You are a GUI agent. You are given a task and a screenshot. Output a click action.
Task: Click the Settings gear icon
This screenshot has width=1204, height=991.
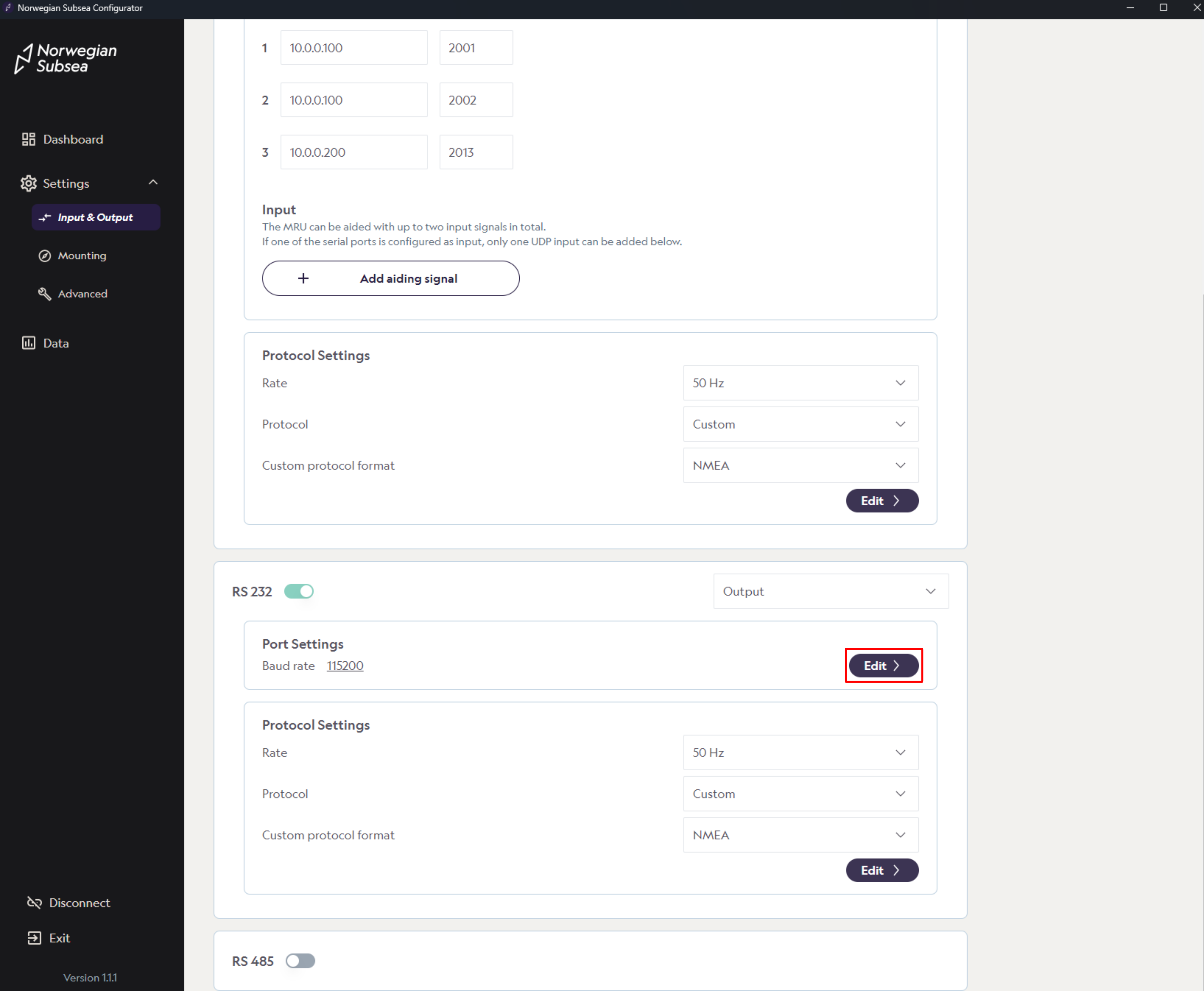[x=28, y=183]
